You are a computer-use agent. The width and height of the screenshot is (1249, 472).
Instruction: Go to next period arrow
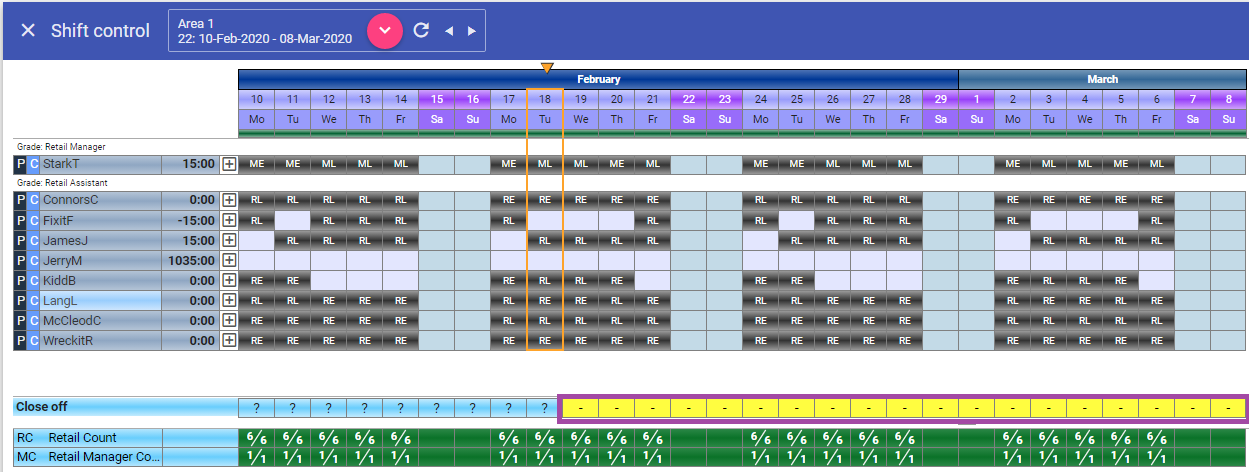tap(471, 31)
